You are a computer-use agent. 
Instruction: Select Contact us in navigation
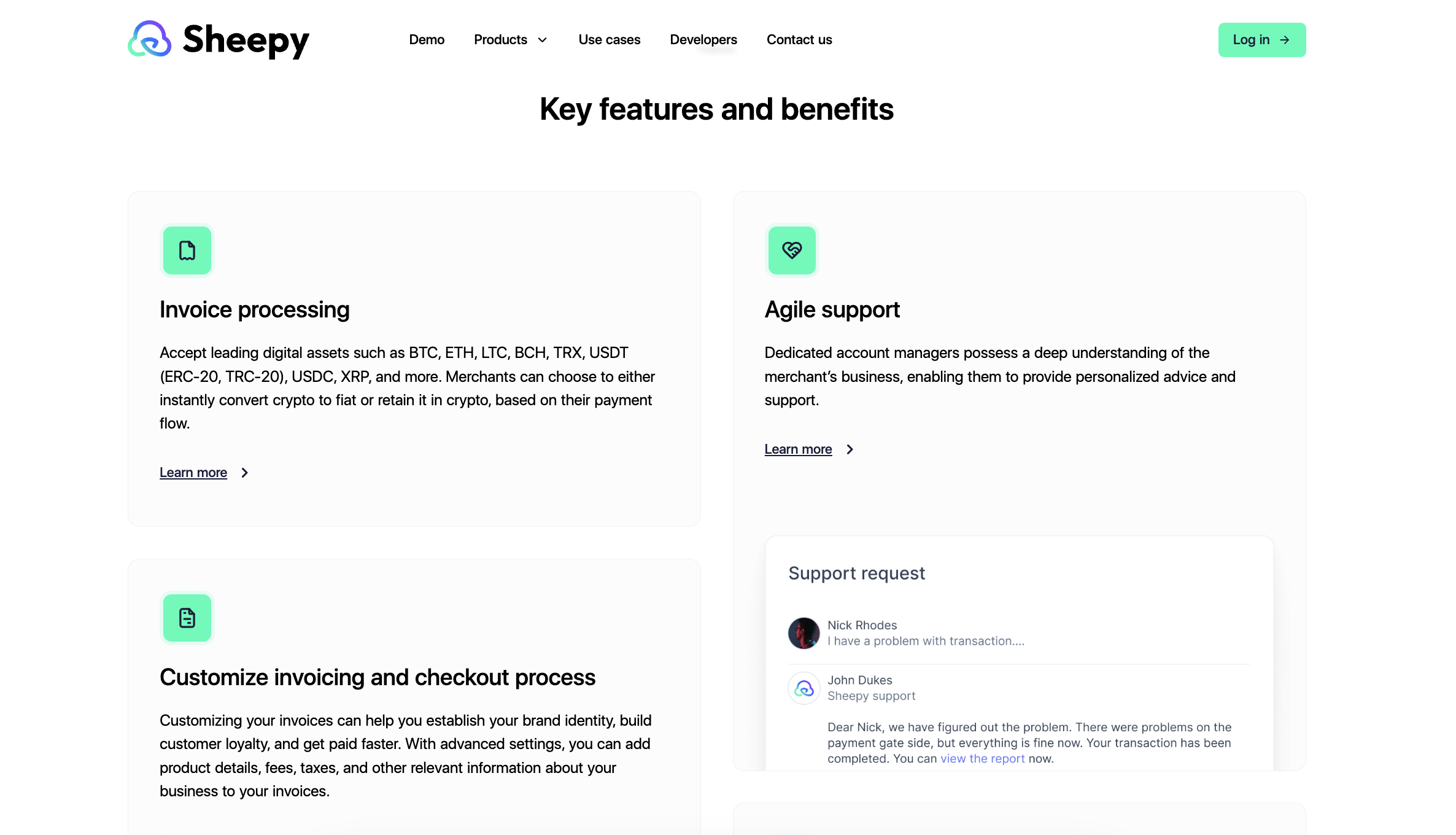point(799,40)
